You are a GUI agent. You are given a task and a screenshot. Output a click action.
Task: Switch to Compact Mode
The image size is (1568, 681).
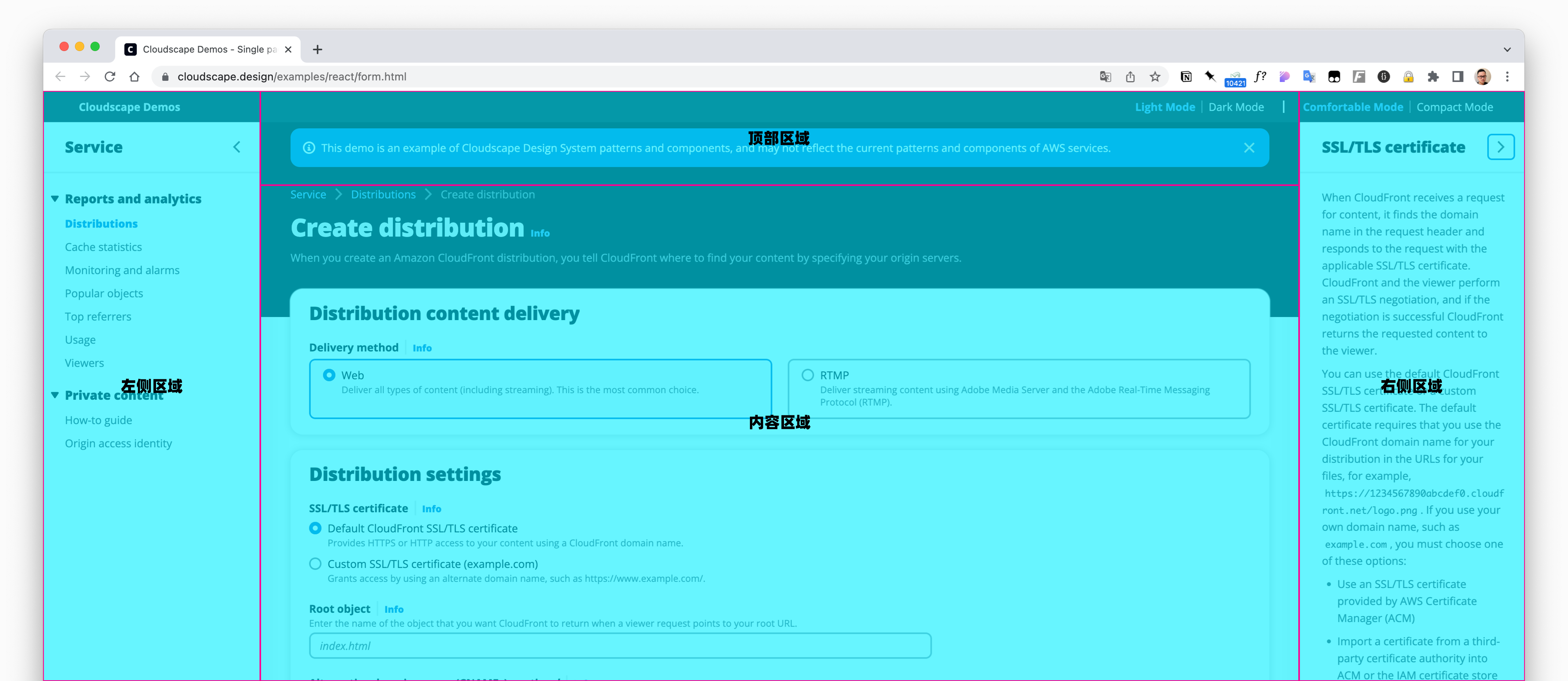1454,107
